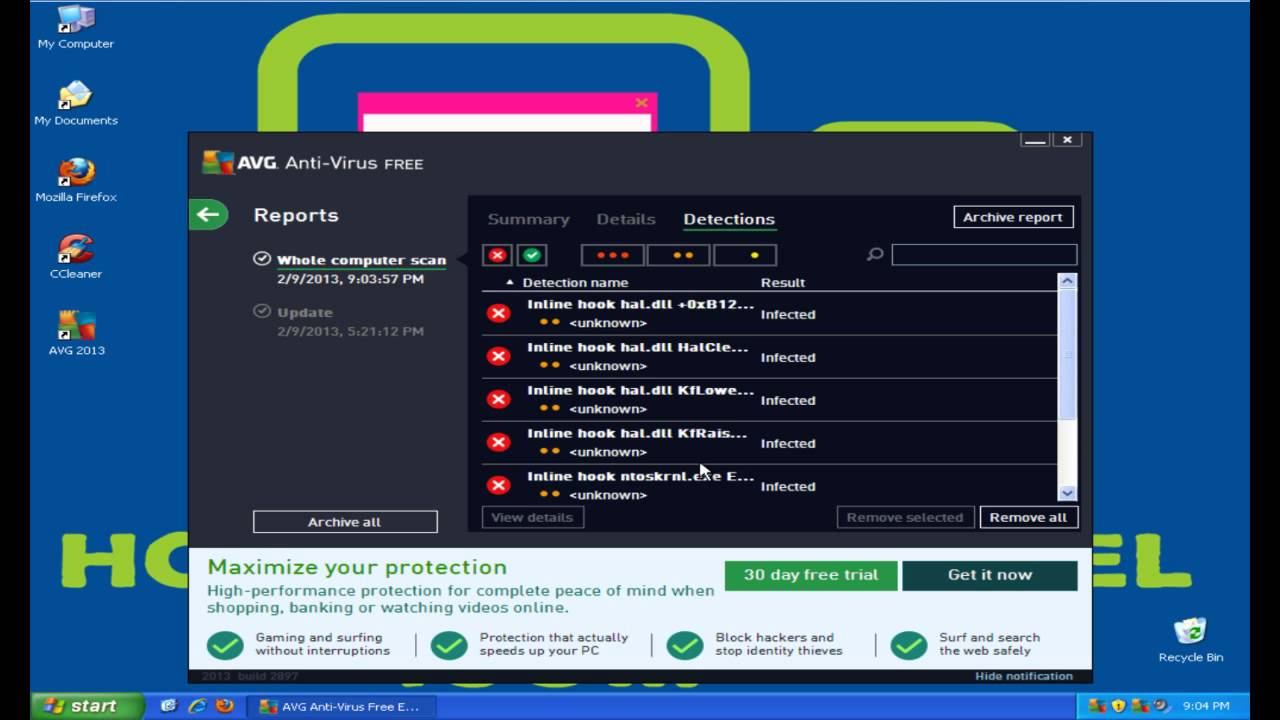
Task: Select 'Inline hook ntoskrnl.exe E...' detection
Action: click(769, 484)
